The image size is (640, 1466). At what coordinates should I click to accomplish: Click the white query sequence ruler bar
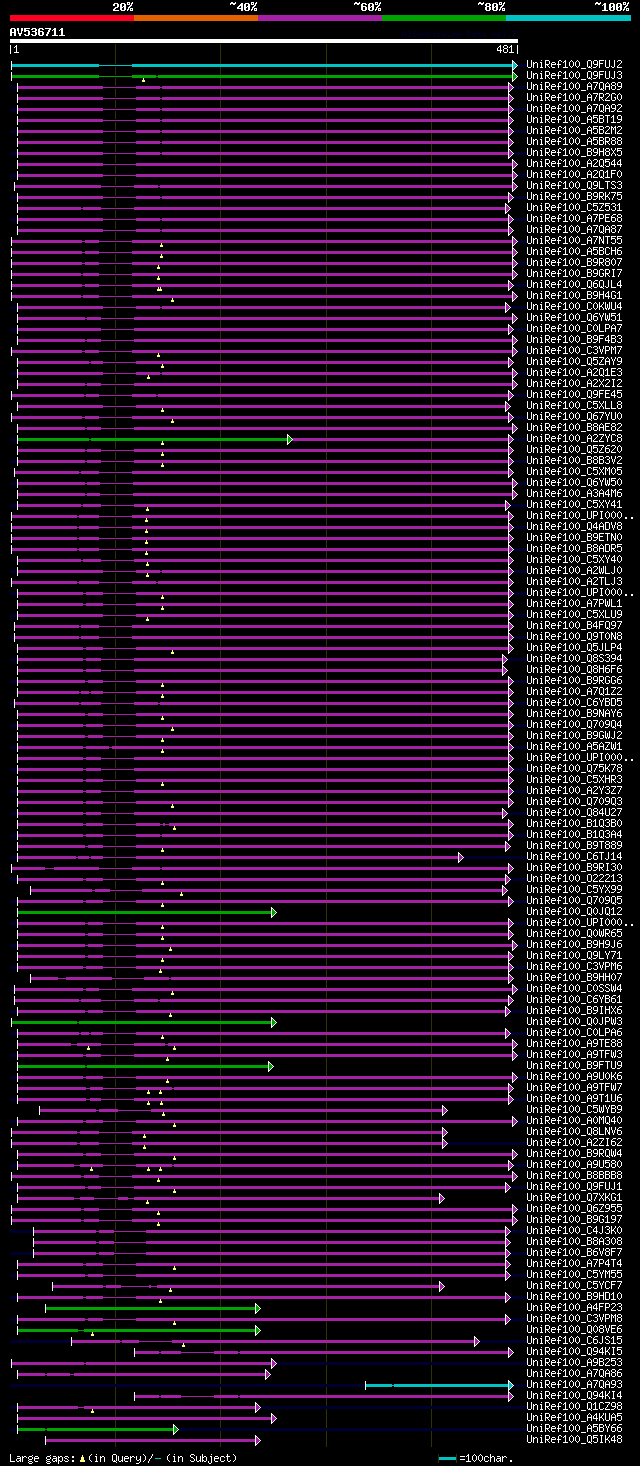click(264, 41)
